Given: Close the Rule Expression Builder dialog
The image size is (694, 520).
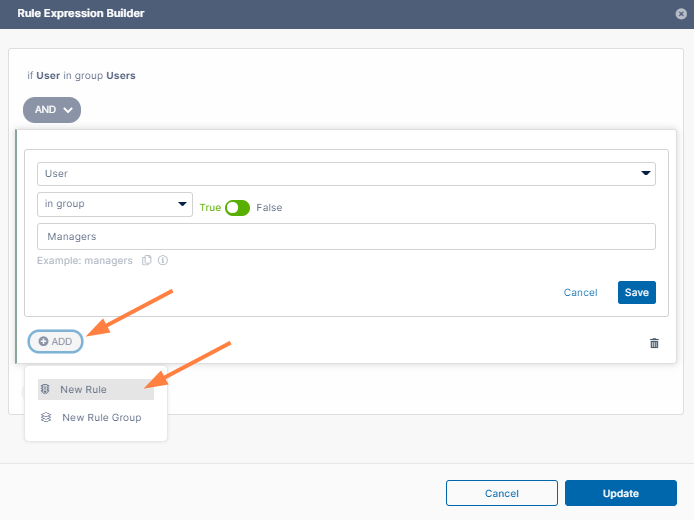Looking at the screenshot, I should point(681,14).
